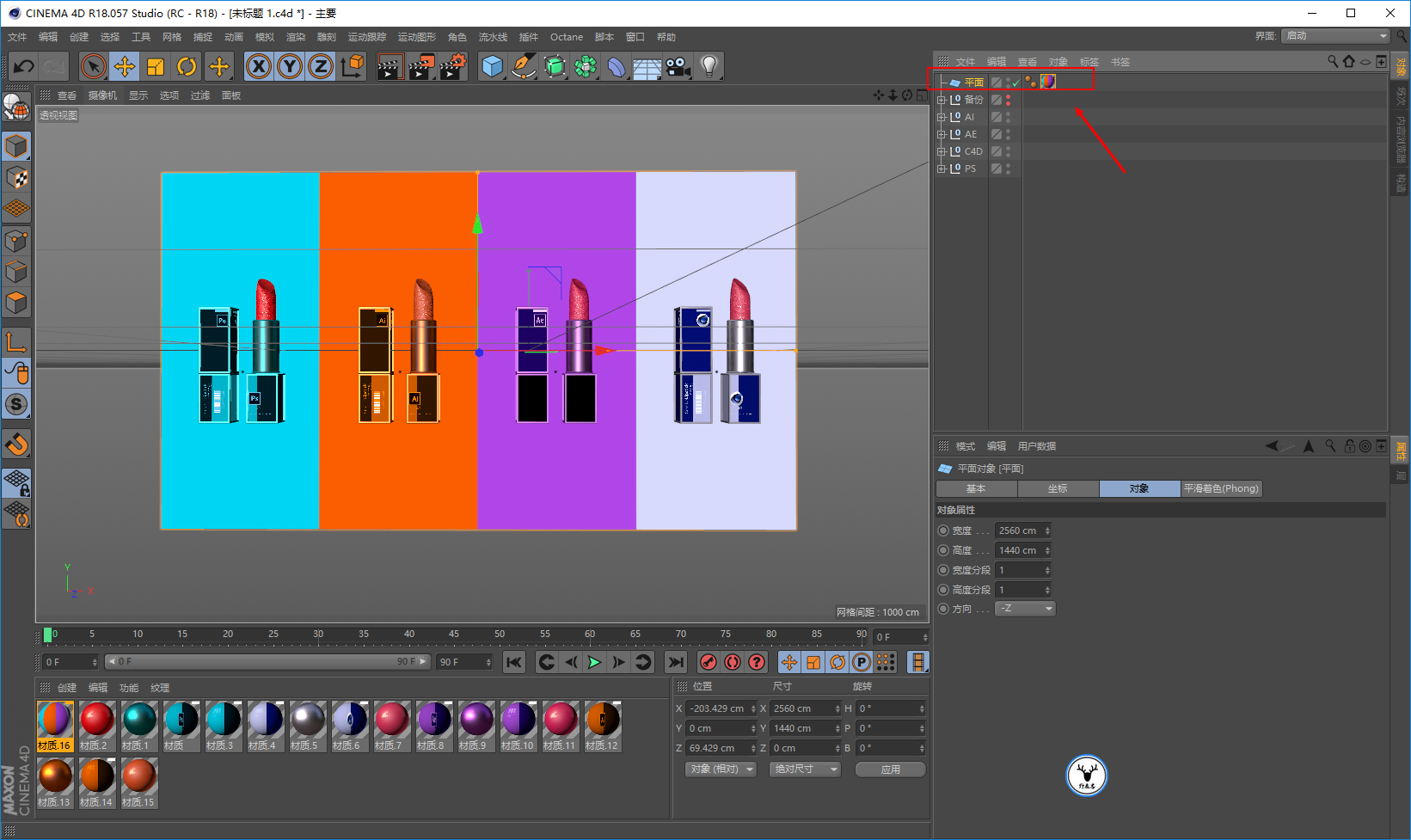Expand the C4D group in object tree
This screenshot has height=840, width=1411.
[941, 151]
